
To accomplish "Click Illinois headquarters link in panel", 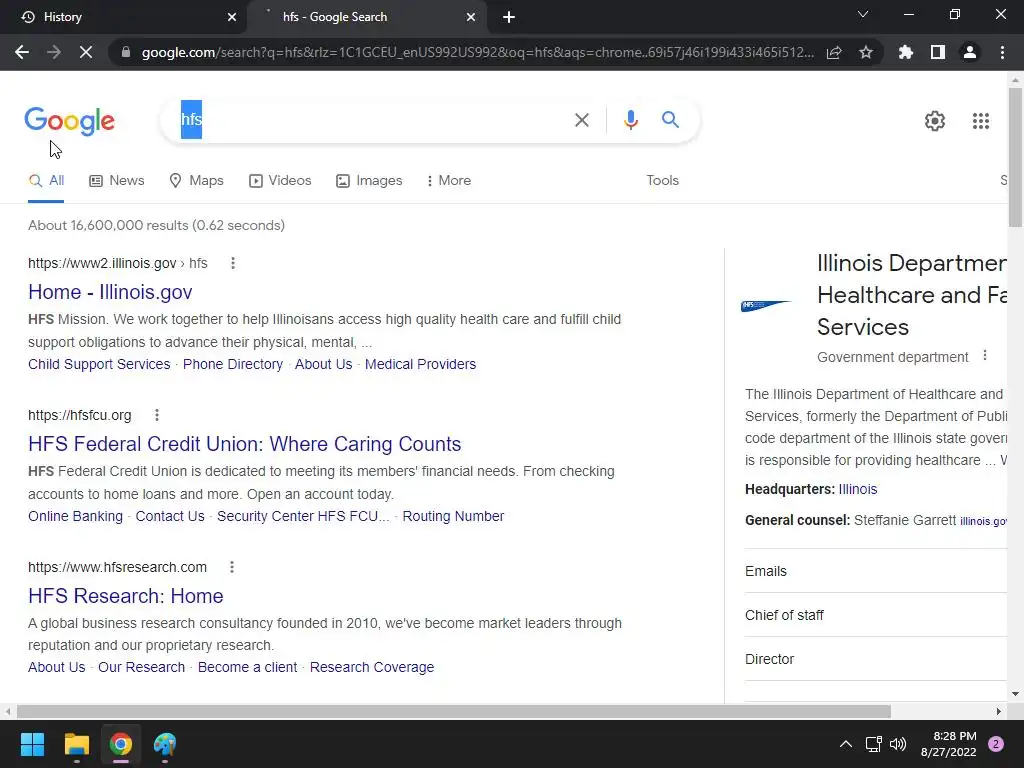I will pyautogui.click(x=857, y=489).
